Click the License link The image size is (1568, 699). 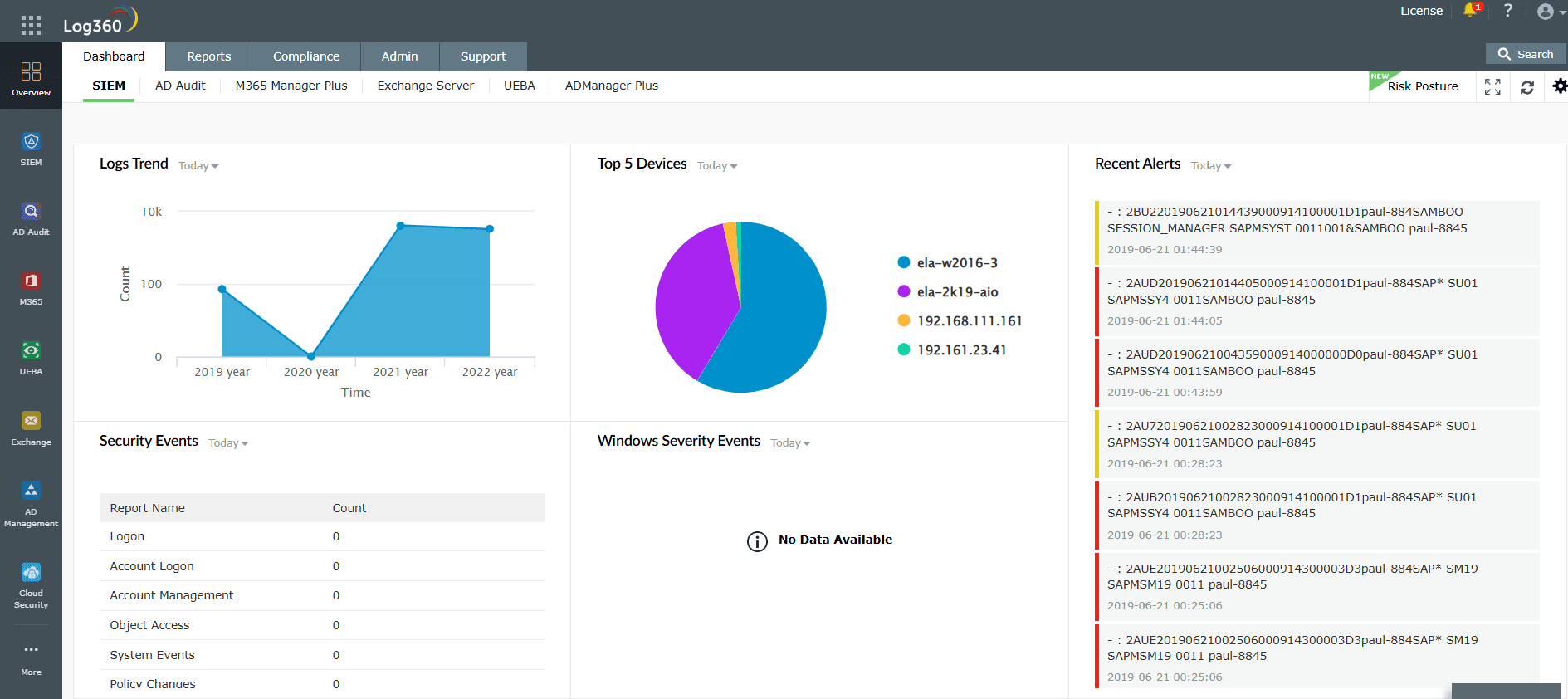1422,11
